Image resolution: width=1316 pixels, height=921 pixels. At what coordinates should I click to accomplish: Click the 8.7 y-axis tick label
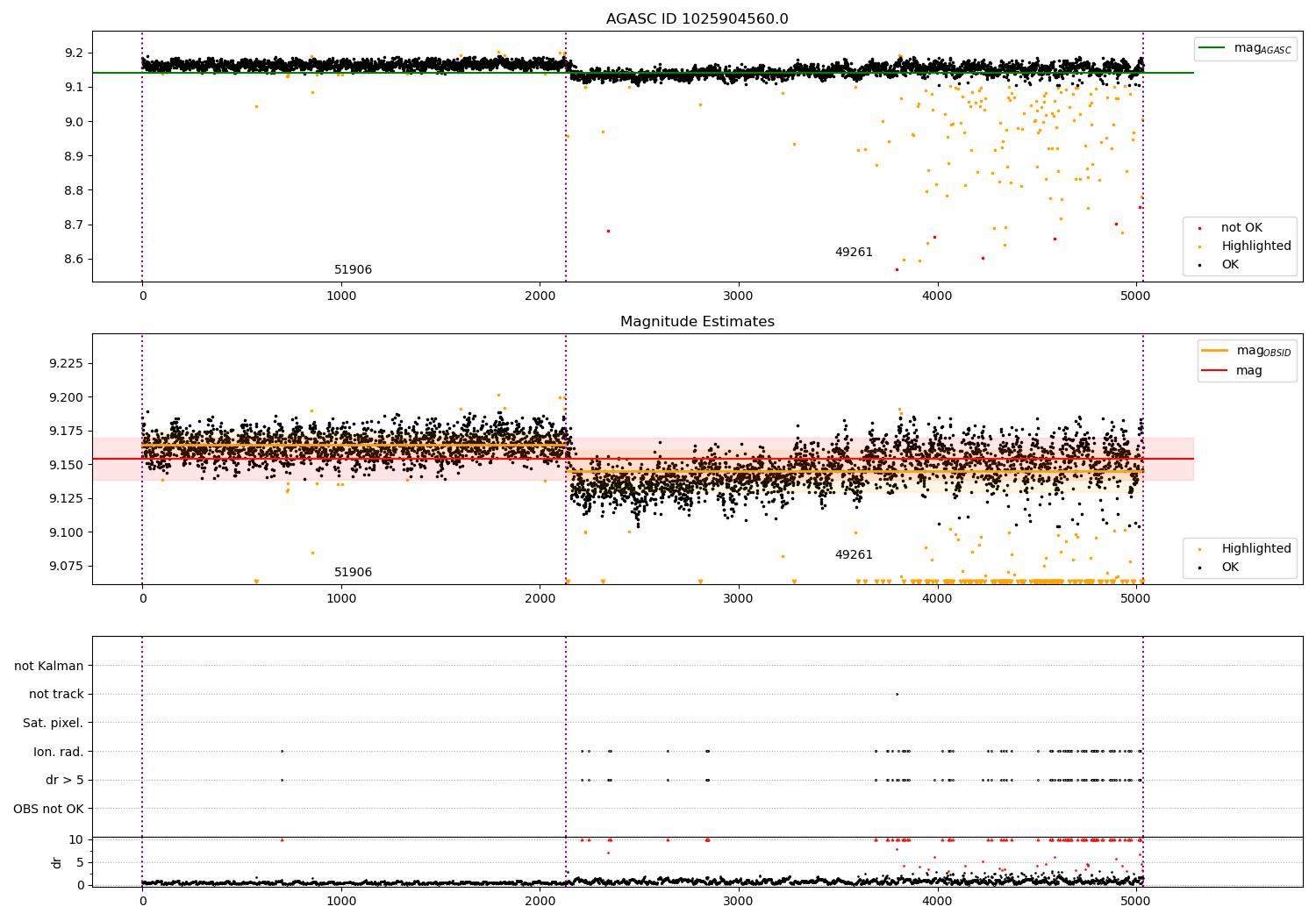point(74,225)
